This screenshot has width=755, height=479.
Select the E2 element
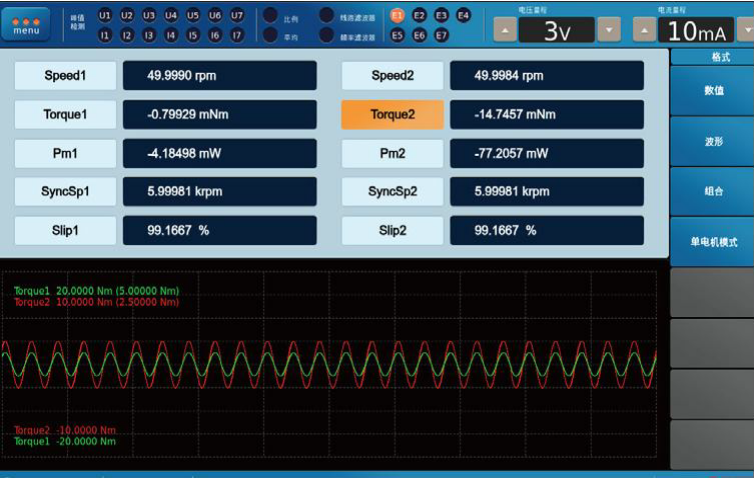[x=419, y=15]
